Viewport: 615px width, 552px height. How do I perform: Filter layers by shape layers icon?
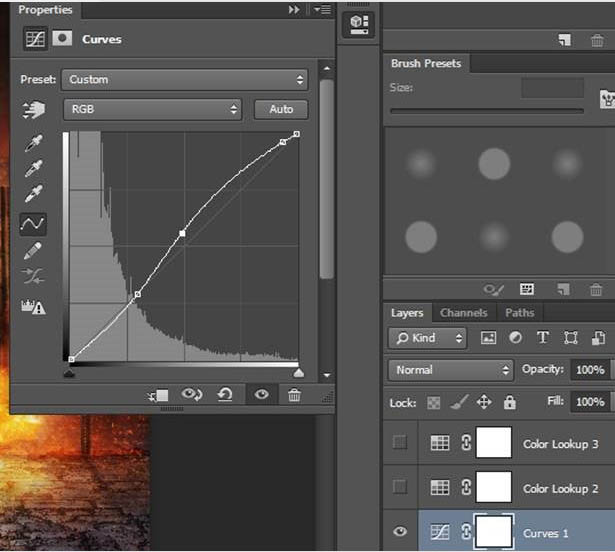pyautogui.click(x=571, y=338)
